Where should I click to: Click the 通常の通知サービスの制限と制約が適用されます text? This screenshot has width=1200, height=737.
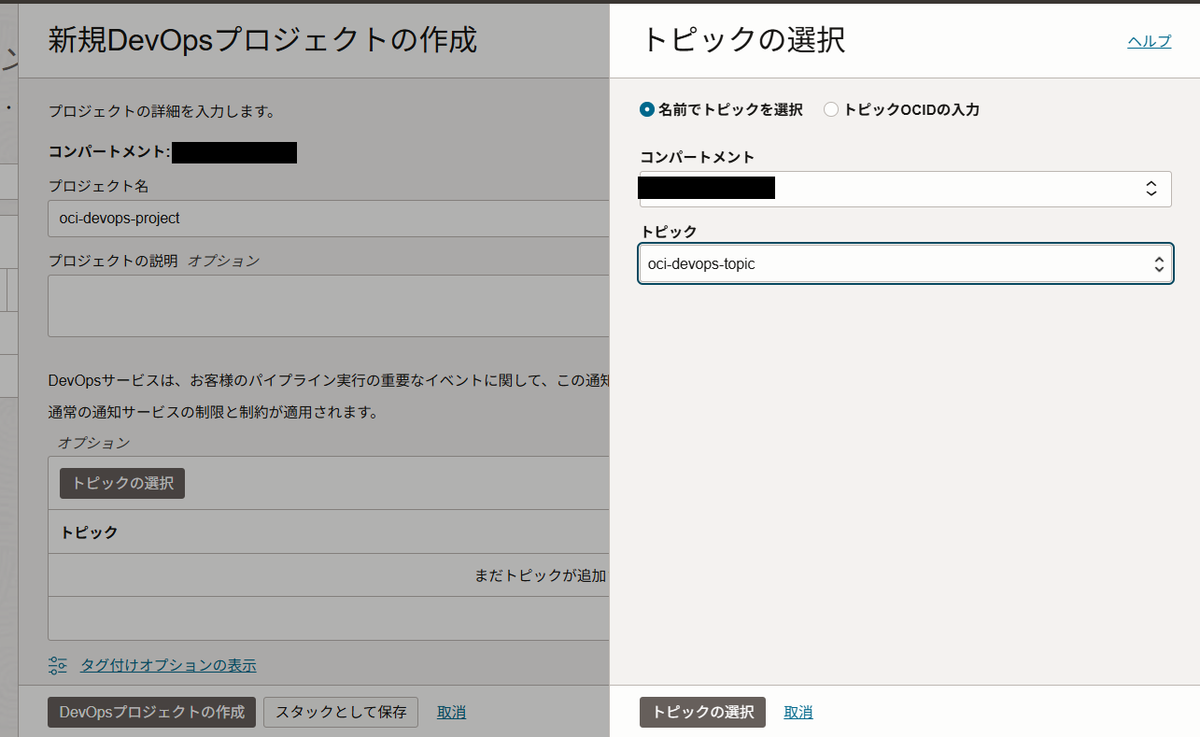coord(213,411)
